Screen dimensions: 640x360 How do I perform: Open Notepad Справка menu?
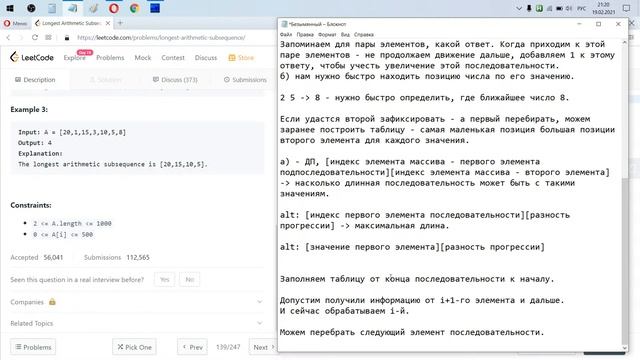pyautogui.click(x=364, y=35)
